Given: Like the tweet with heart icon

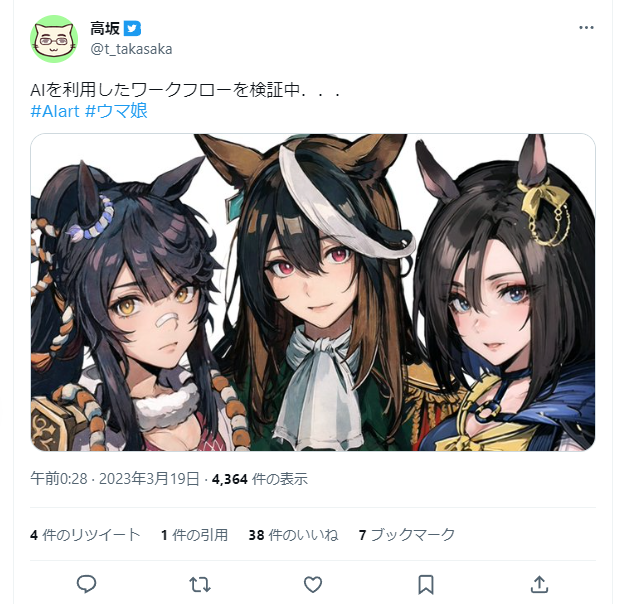Looking at the screenshot, I should click(x=313, y=585).
